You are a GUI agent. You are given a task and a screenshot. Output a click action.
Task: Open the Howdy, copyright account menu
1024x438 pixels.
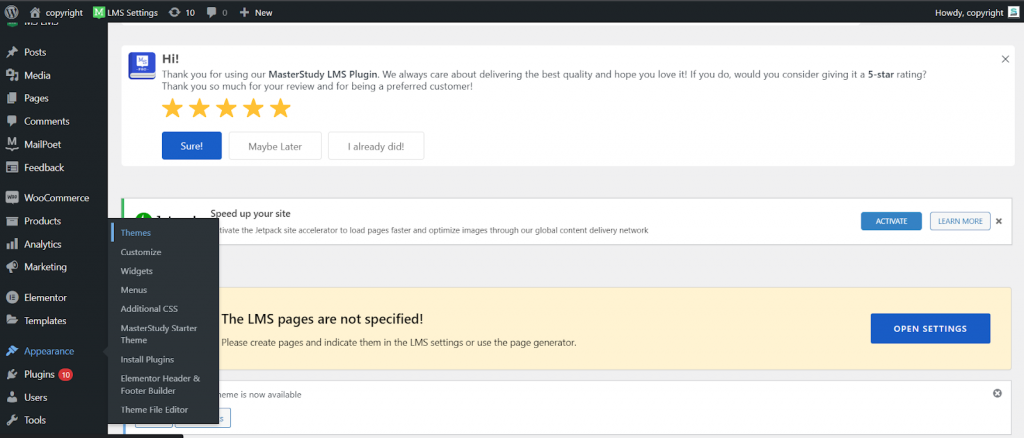(x=977, y=12)
